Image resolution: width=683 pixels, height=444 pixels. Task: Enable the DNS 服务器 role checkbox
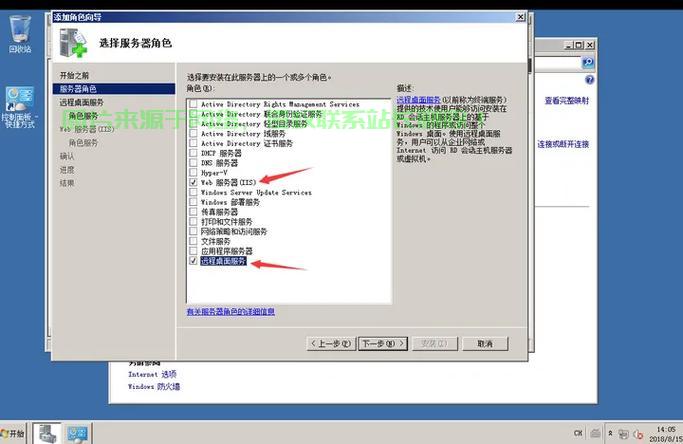click(193, 163)
